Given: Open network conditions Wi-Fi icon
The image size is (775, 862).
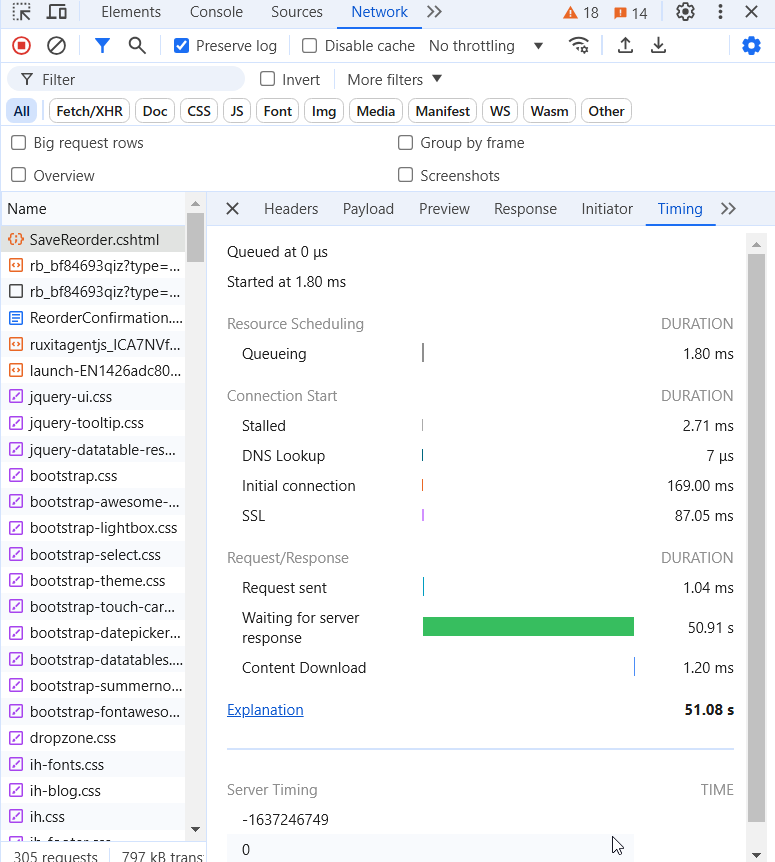Looking at the screenshot, I should (578, 46).
